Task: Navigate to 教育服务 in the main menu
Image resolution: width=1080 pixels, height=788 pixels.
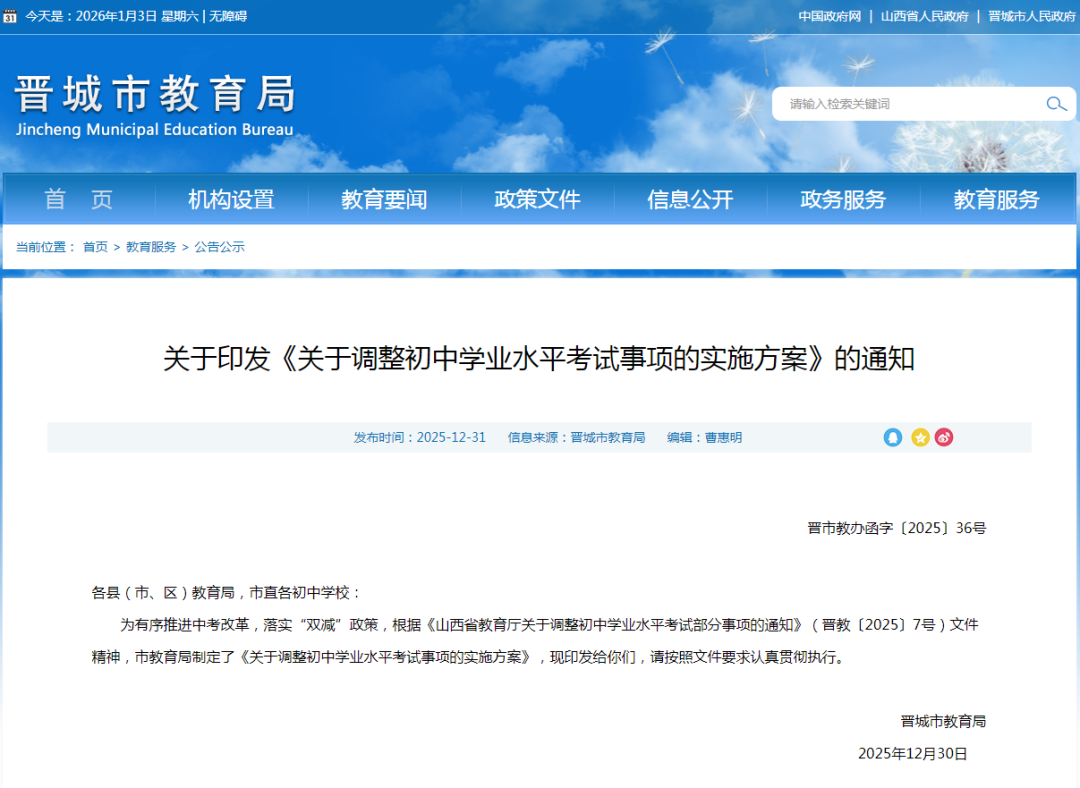Action: click(996, 199)
